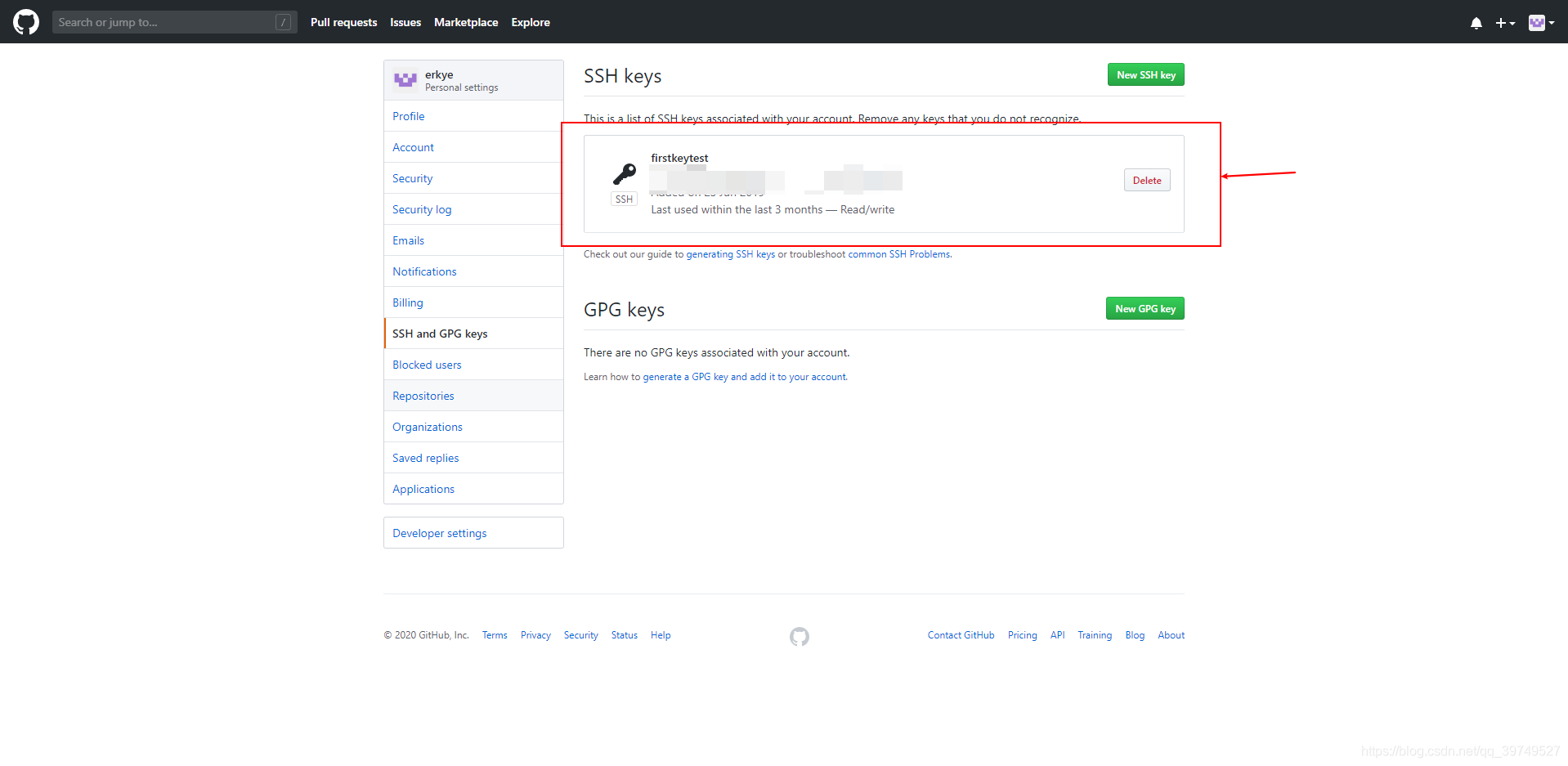
Task: Open Applications settings in sidebar
Action: coord(473,489)
